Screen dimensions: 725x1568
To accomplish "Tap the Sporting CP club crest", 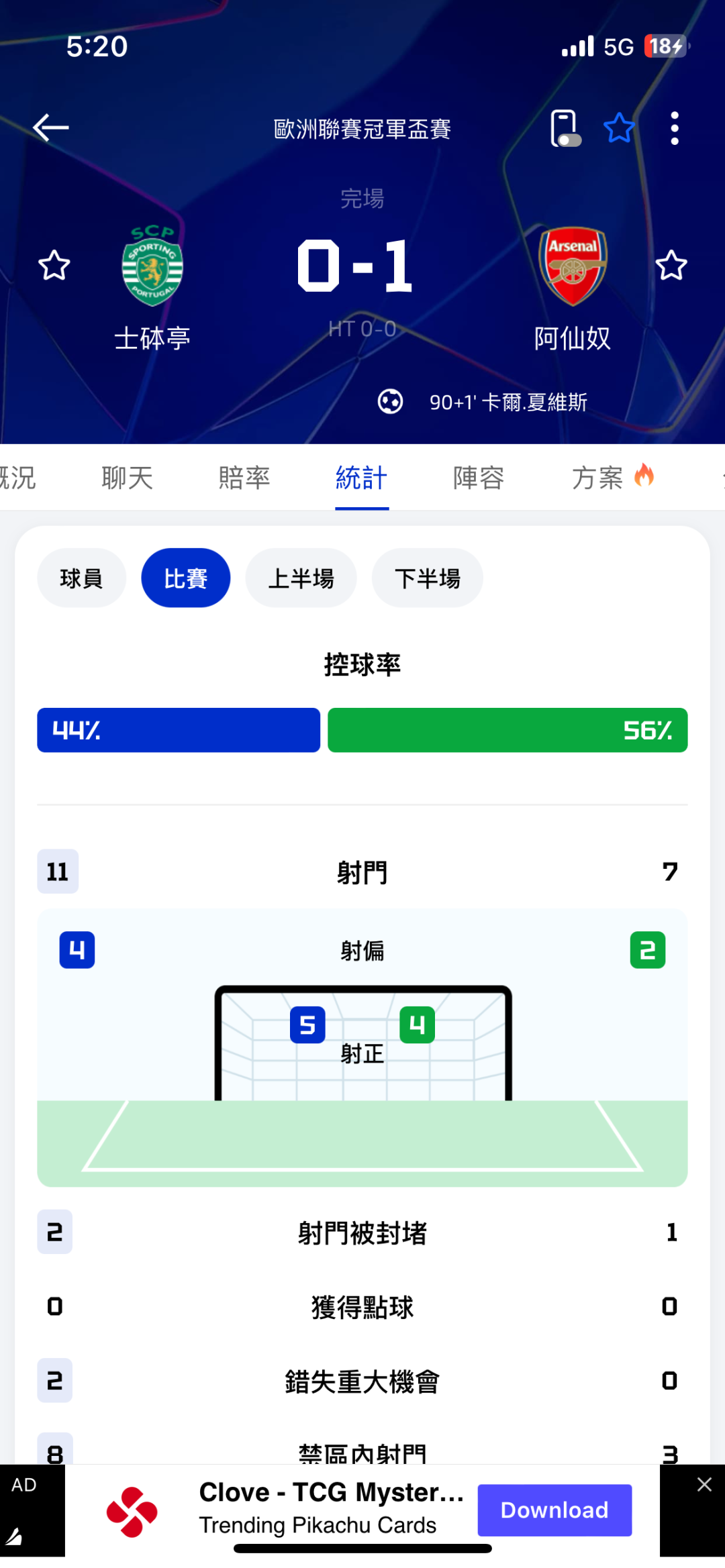I will coord(152,266).
